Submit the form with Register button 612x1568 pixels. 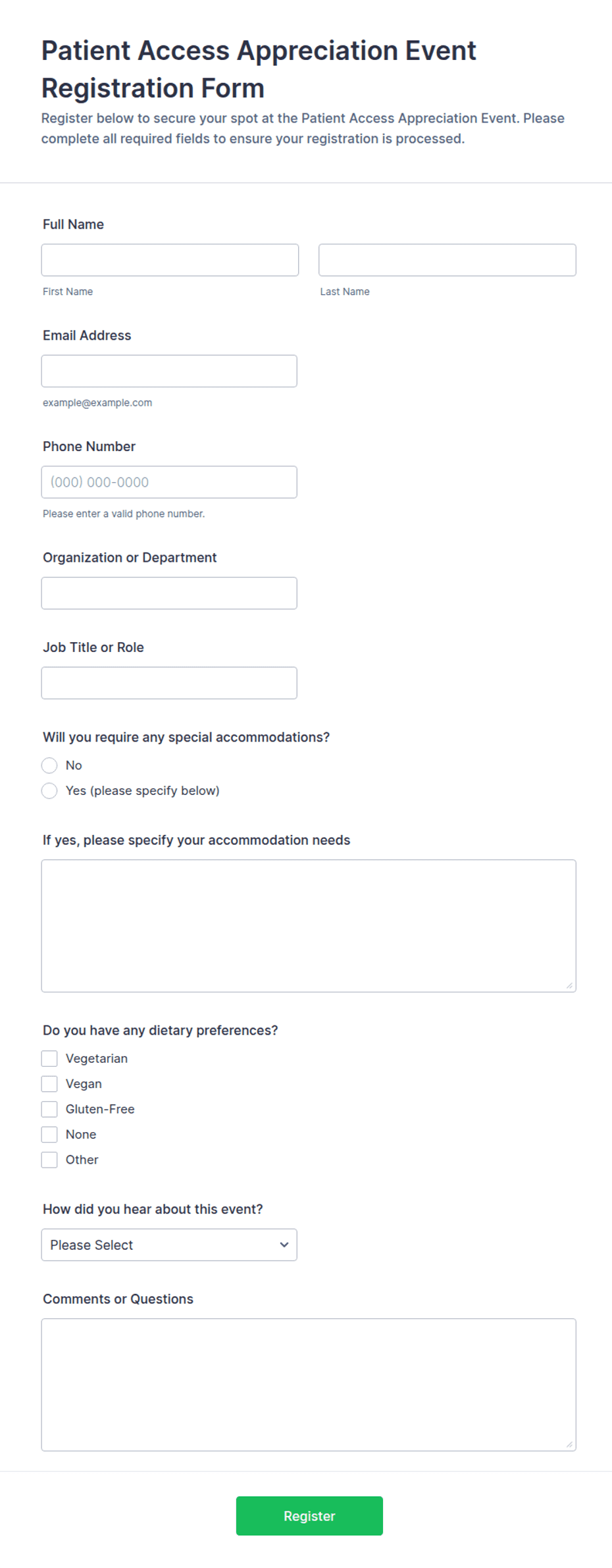[x=309, y=1516]
